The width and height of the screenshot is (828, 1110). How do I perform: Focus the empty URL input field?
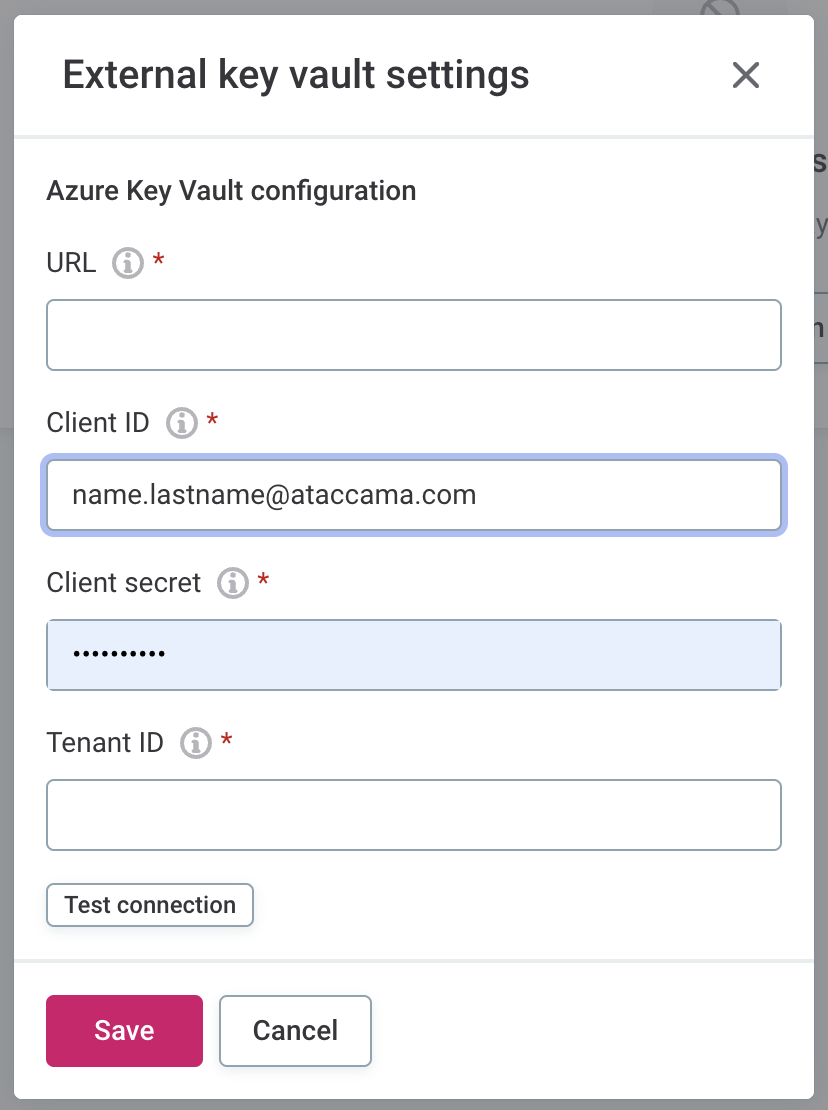click(413, 335)
